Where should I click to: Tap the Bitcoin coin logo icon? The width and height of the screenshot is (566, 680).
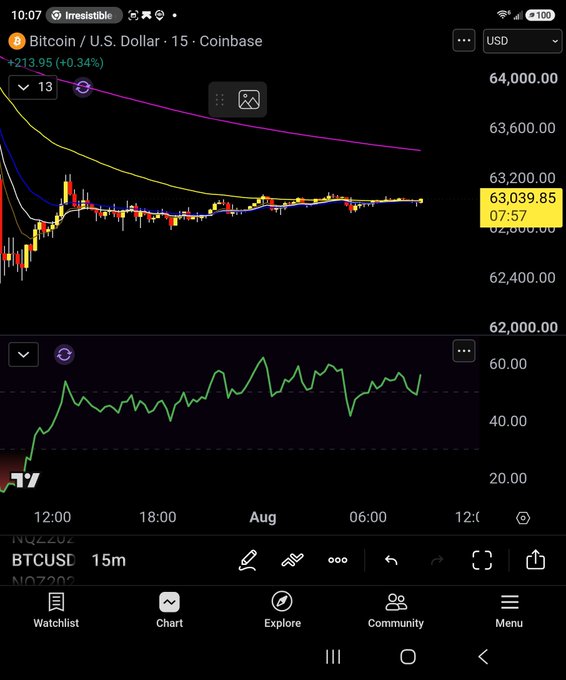[17, 41]
